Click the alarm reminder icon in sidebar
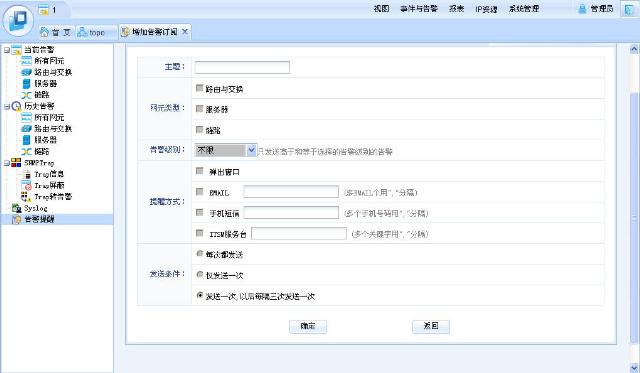 16,220
